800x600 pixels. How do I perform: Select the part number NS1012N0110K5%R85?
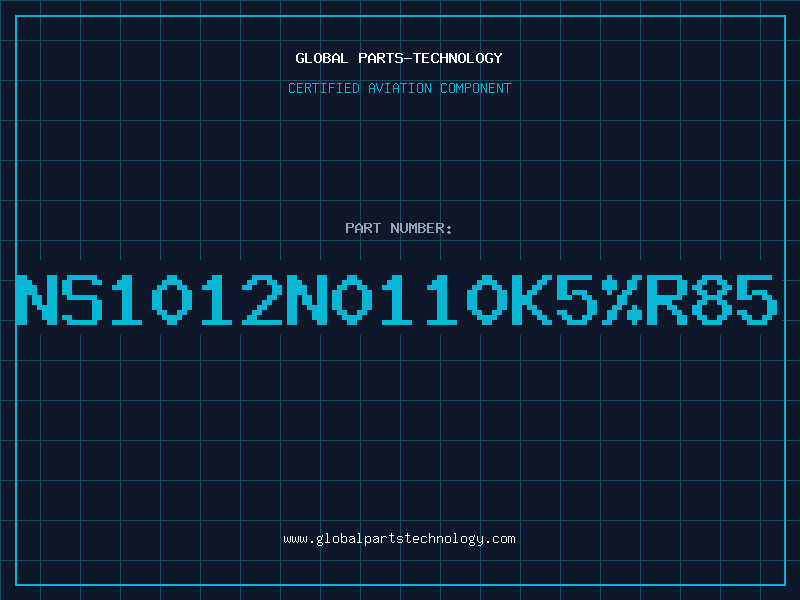(x=397, y=299)
